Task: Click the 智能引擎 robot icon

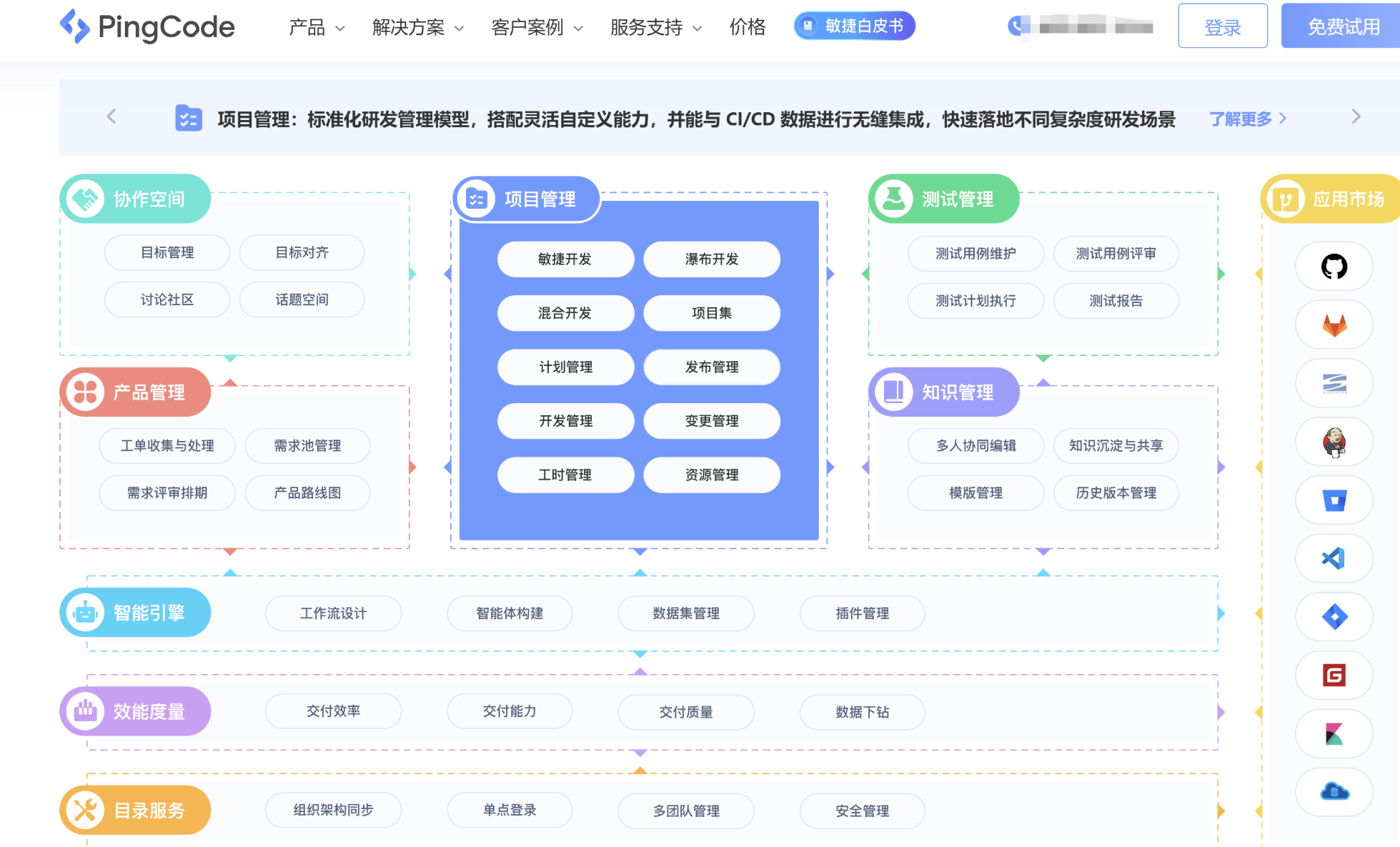Action: click(x=86, y=612)
